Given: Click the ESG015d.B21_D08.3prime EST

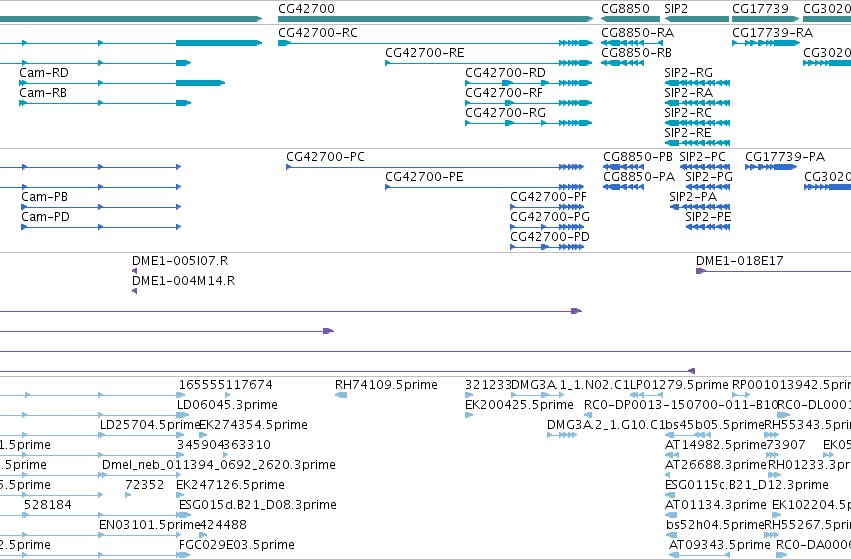Looking at the screenshot, I should [183, 516].
